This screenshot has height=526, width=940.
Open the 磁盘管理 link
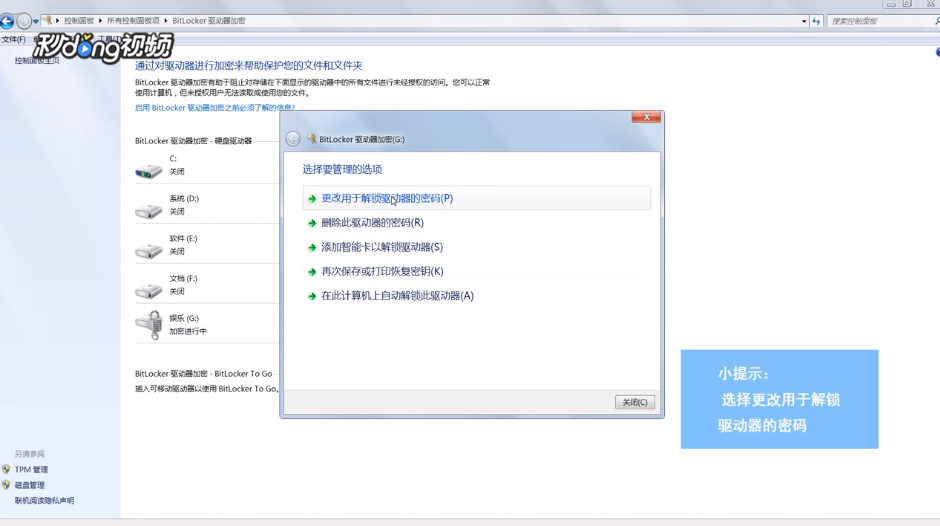29,485
